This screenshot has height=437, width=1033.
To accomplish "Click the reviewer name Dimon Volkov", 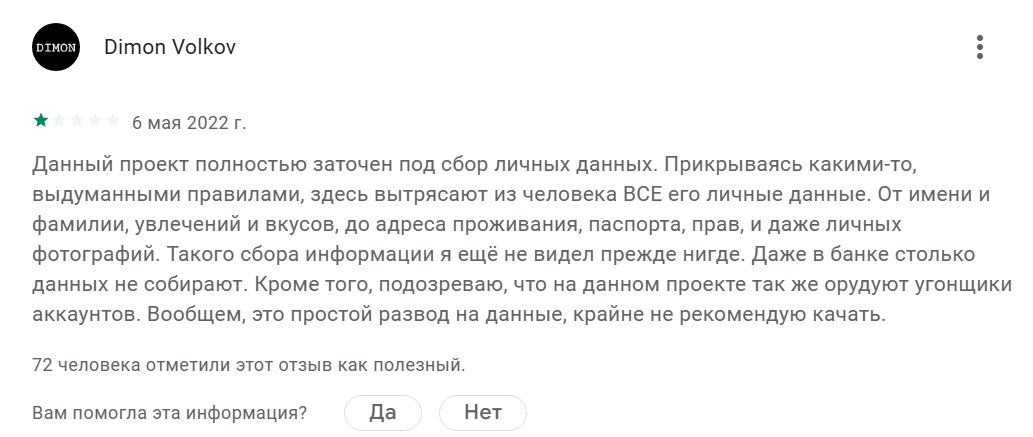I will click(x=170, y=47).
